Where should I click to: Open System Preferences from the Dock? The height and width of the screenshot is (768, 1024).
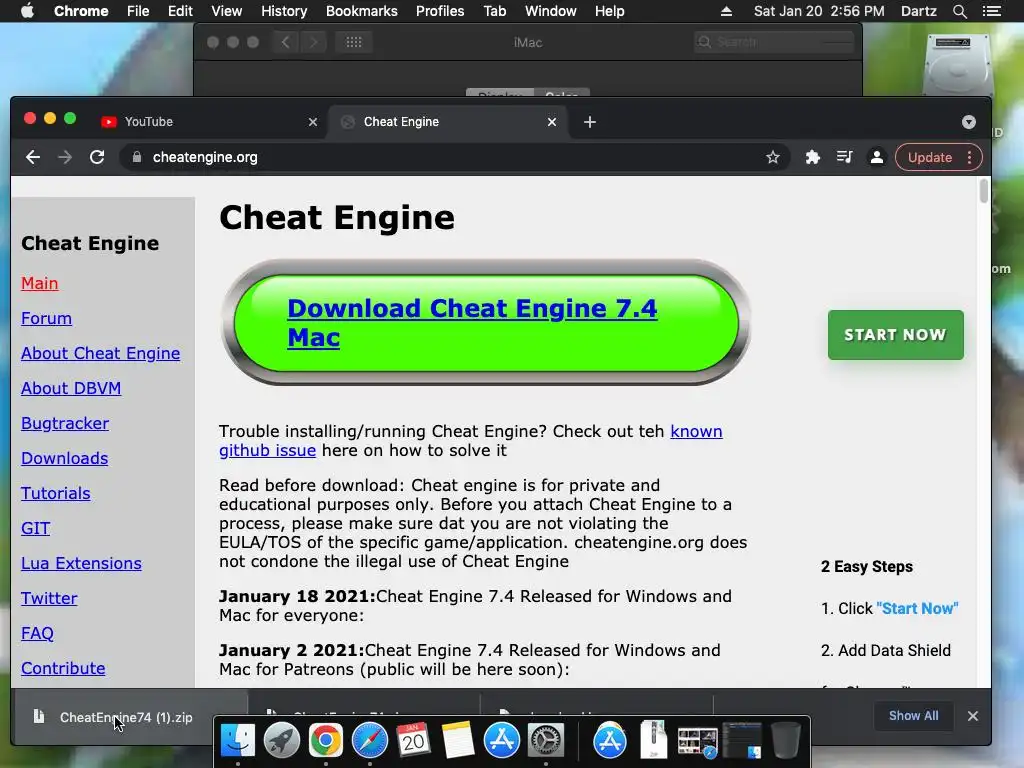click(x=545, y=740)
